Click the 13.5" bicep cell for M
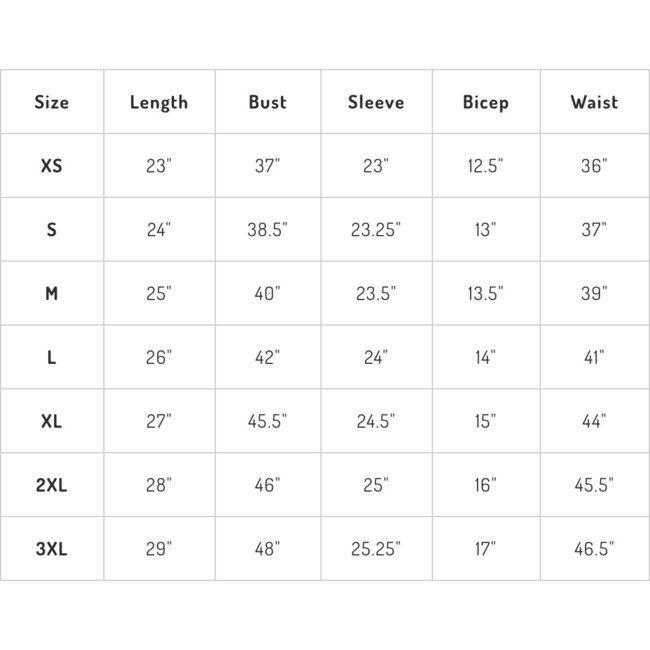 [486, 294]
